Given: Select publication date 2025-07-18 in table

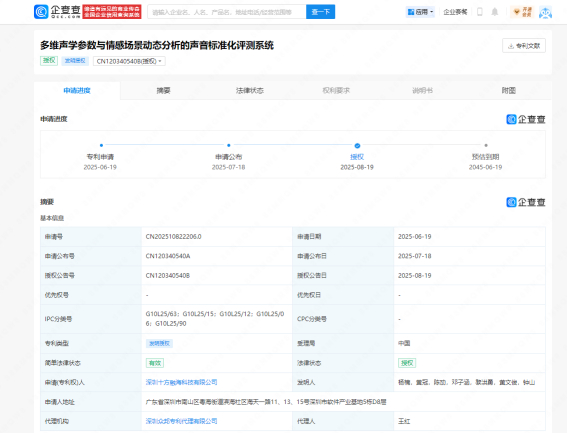Looking at the screenshot, I should [415, 256].
